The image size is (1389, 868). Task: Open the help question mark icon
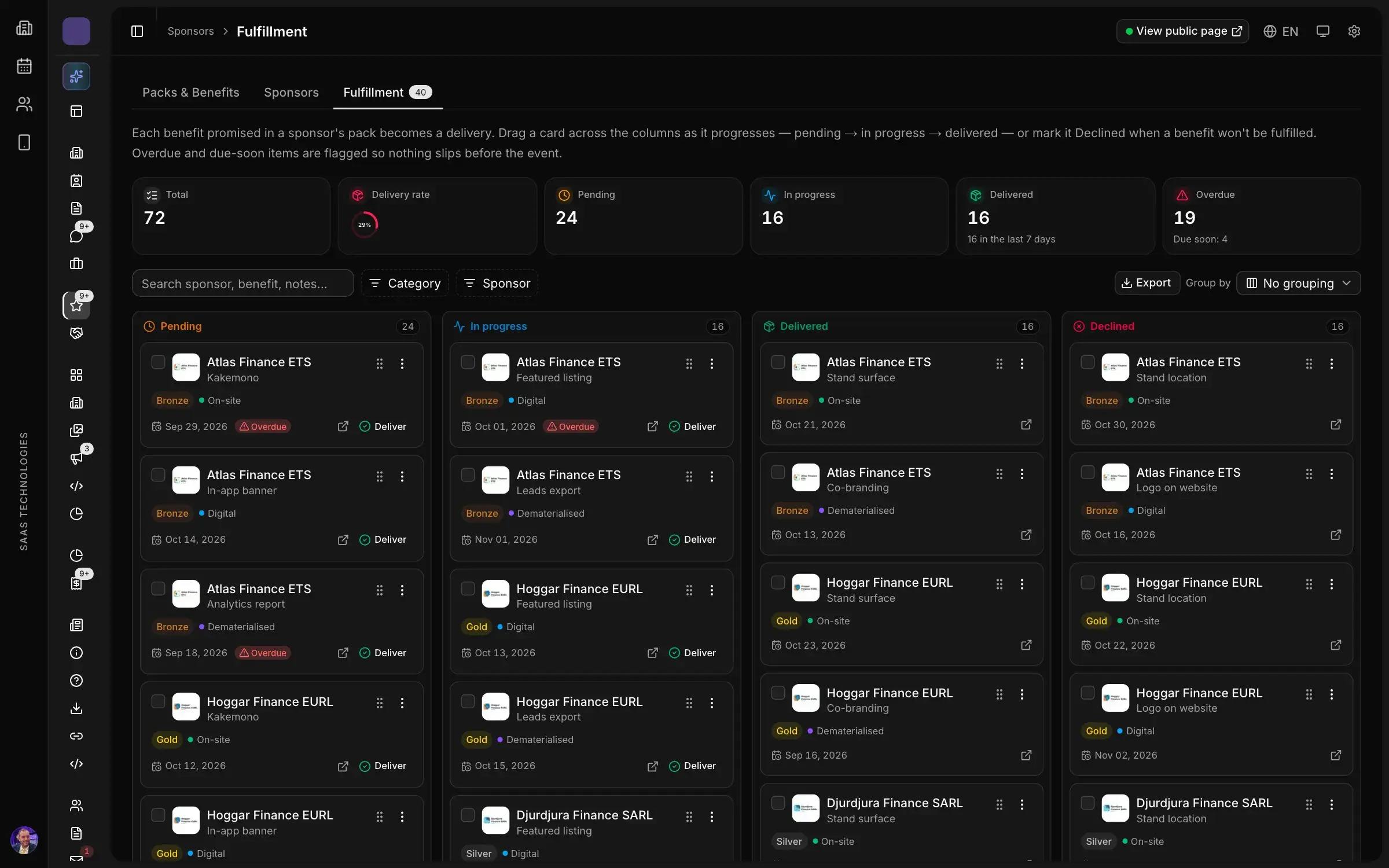76,680
